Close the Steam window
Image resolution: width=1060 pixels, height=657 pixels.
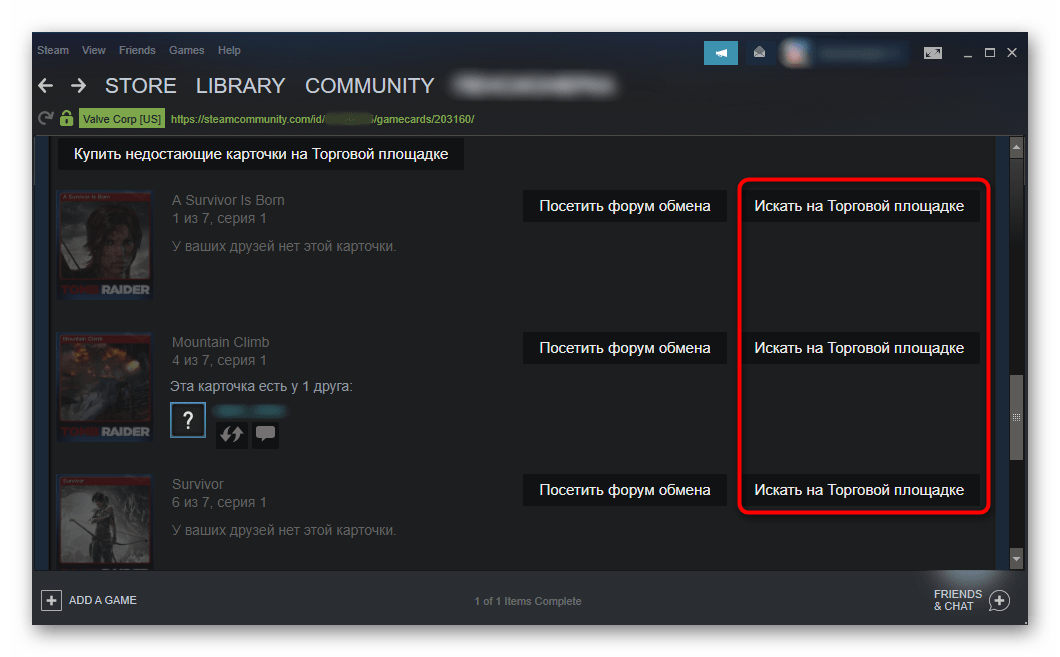[1012, 53]
